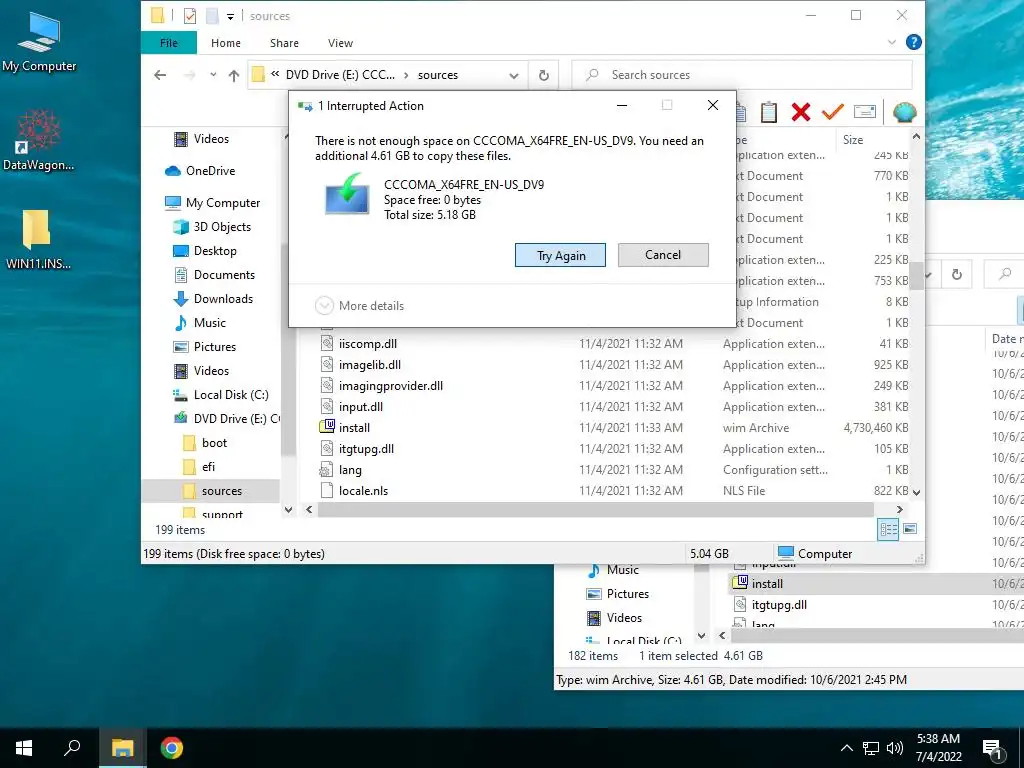Click search magnifier in background window
The width and height of the screenshot is (1024, 768).
click(1005, 274)
